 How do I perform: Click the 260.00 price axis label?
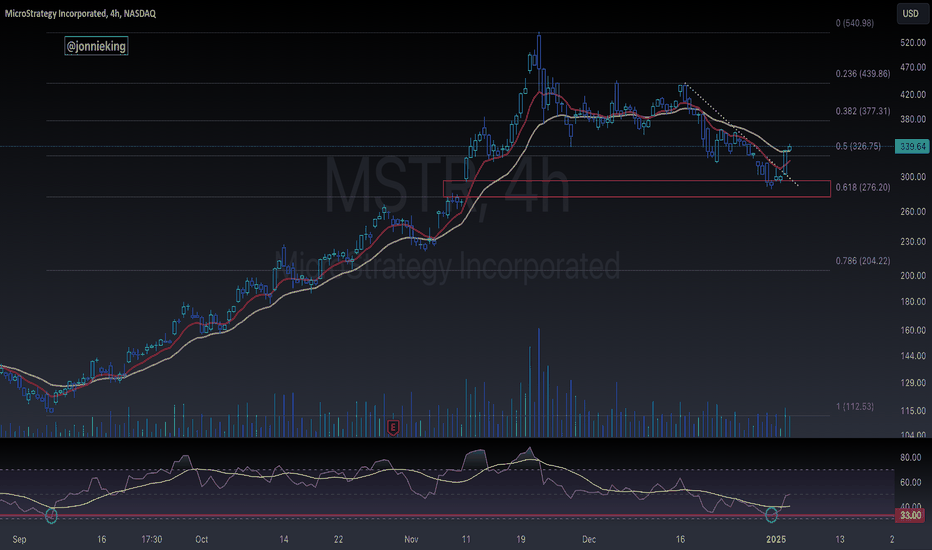point(913,212)
